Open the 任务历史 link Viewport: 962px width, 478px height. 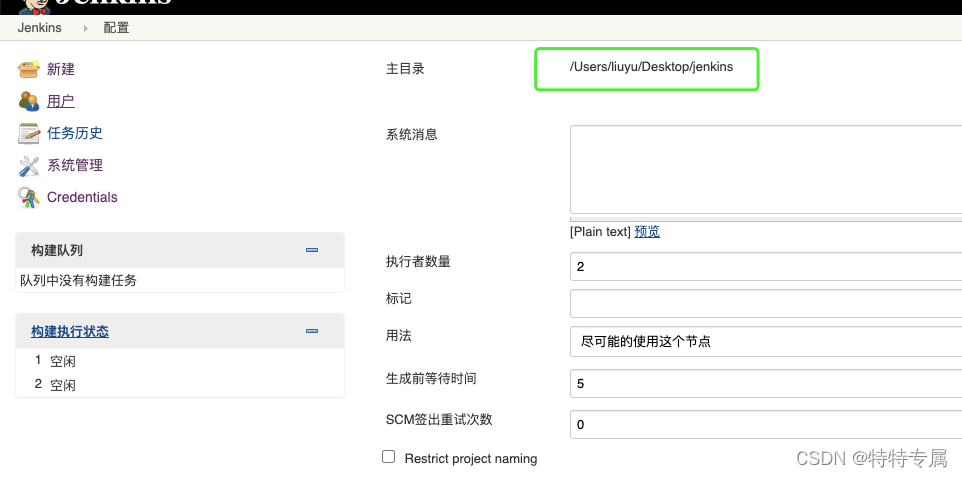[75, 133]
